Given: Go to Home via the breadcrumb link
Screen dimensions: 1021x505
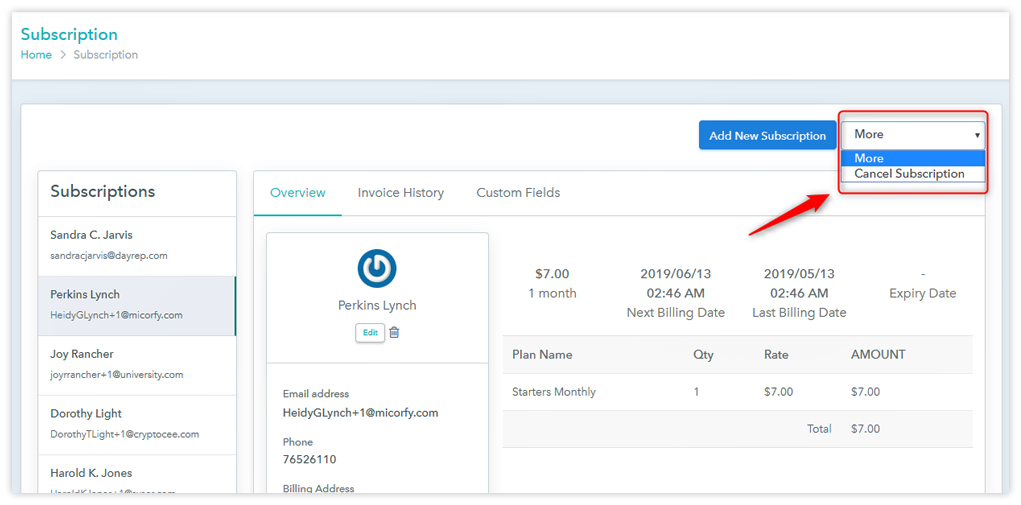Looking at the screenshot, I should 36,55.
